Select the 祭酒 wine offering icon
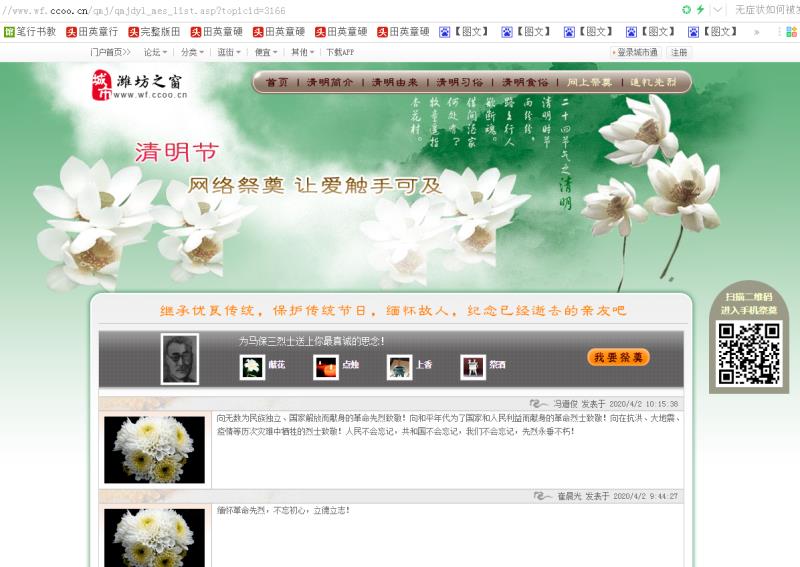 point(473,367)
